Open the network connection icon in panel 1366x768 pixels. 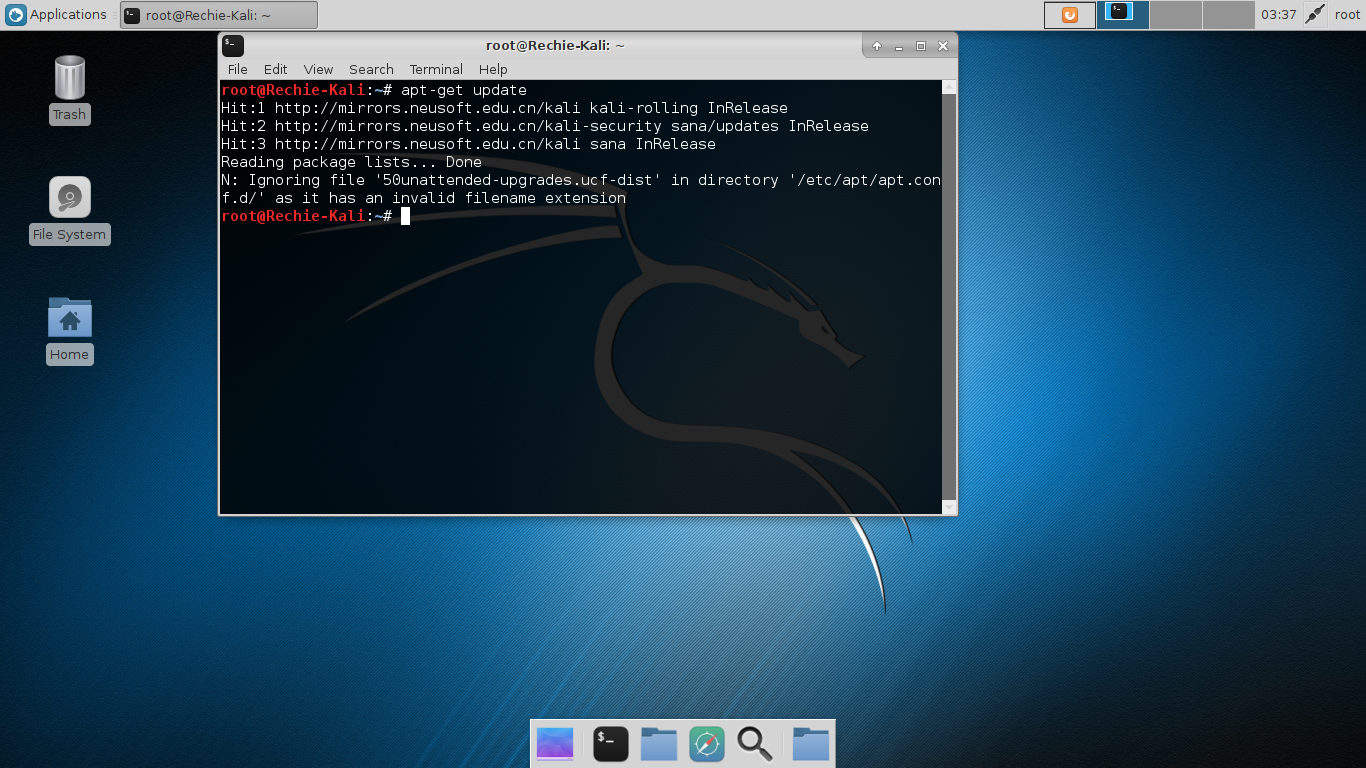point(1315,15)
